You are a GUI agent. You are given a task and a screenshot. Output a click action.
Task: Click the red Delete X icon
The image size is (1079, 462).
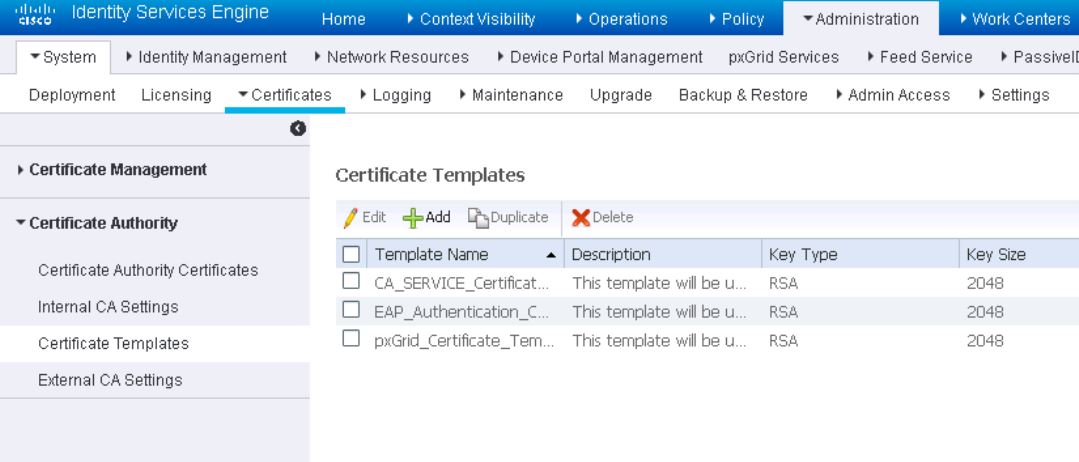coord(581,218)
